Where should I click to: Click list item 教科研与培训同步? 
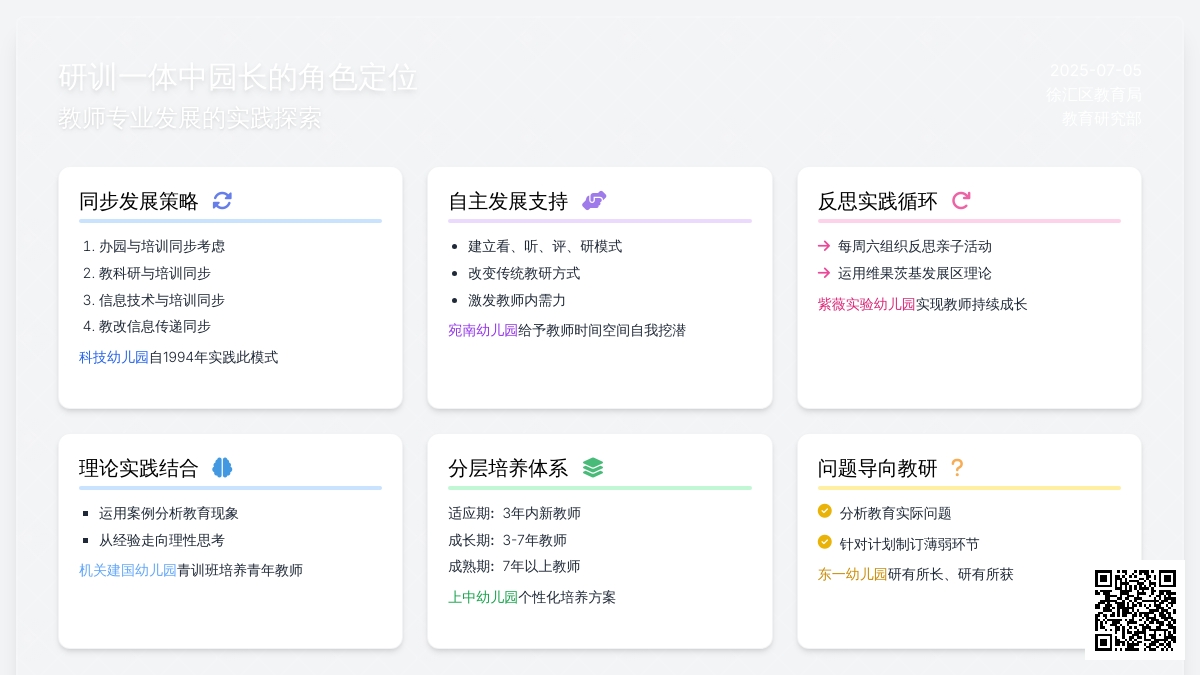(155, 273)
